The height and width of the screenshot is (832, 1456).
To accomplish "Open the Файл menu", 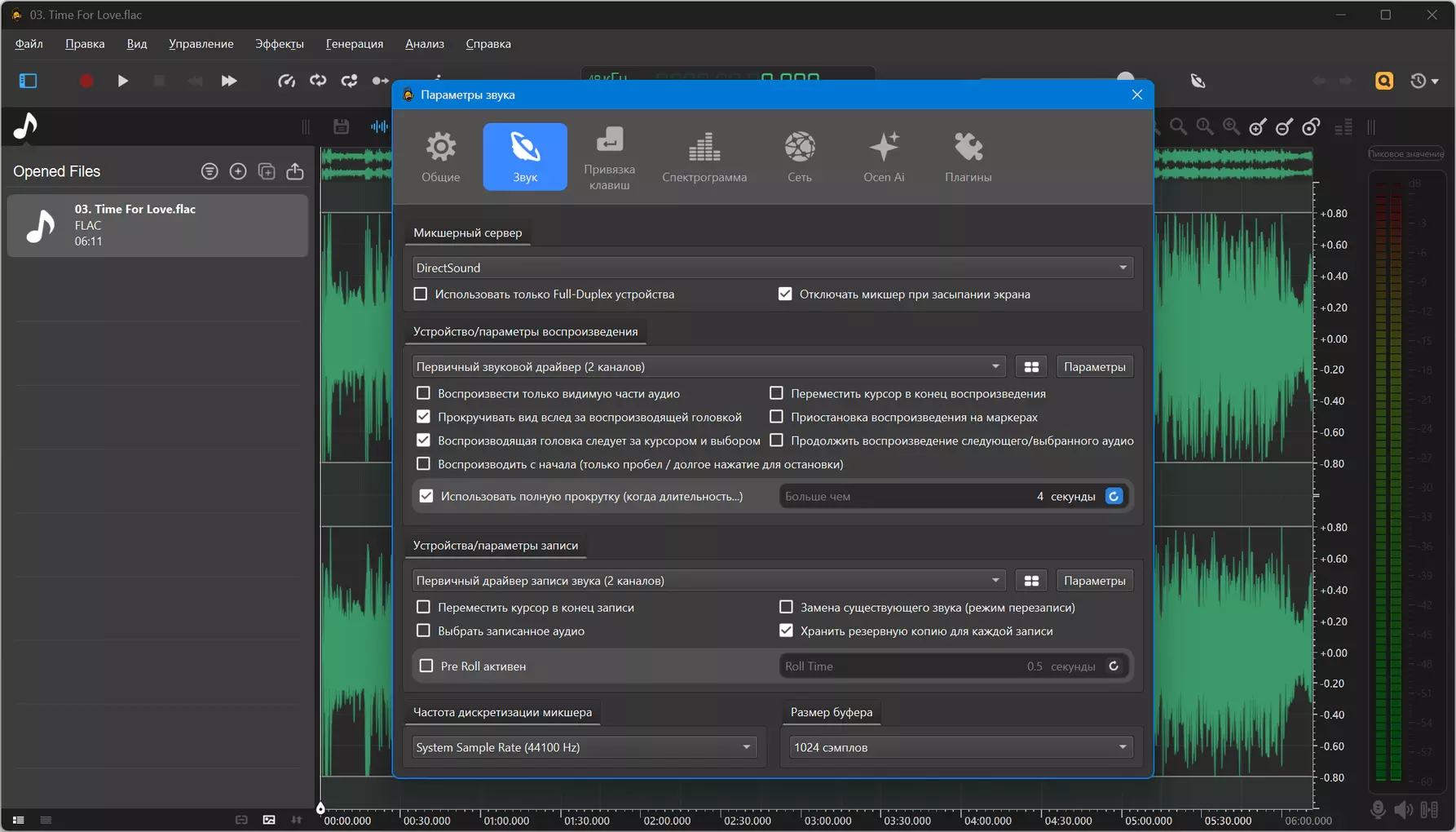I will coord(29,44).
